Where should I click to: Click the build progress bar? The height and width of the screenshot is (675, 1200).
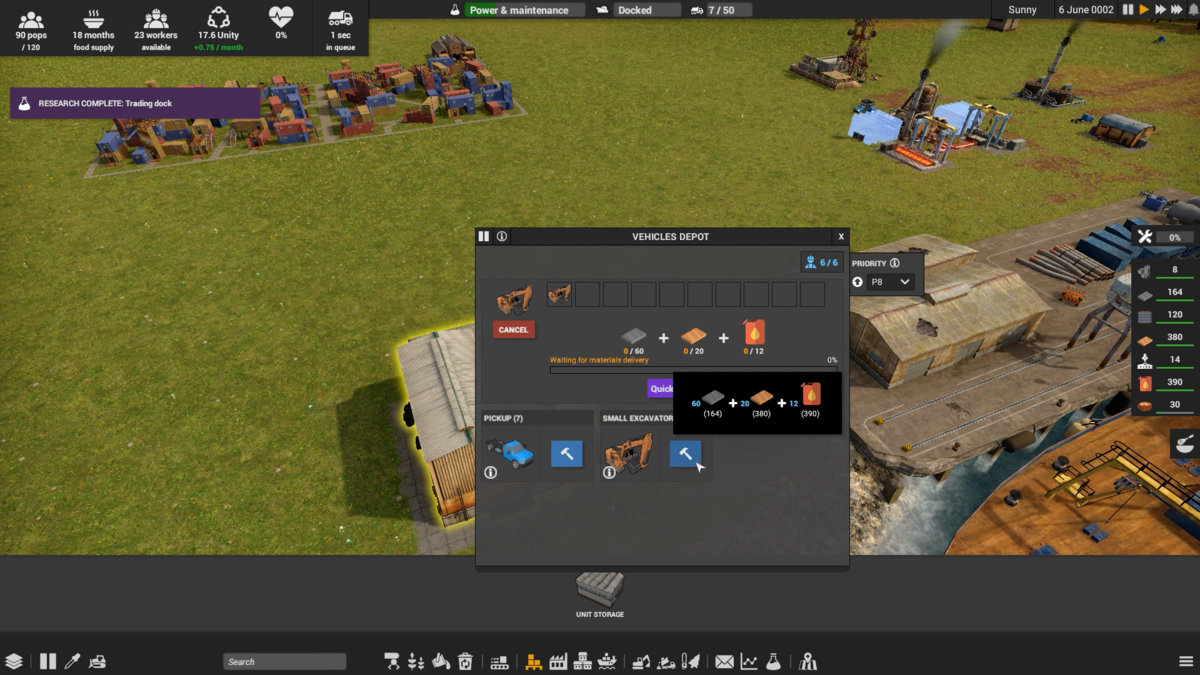(x=694, y=370)
